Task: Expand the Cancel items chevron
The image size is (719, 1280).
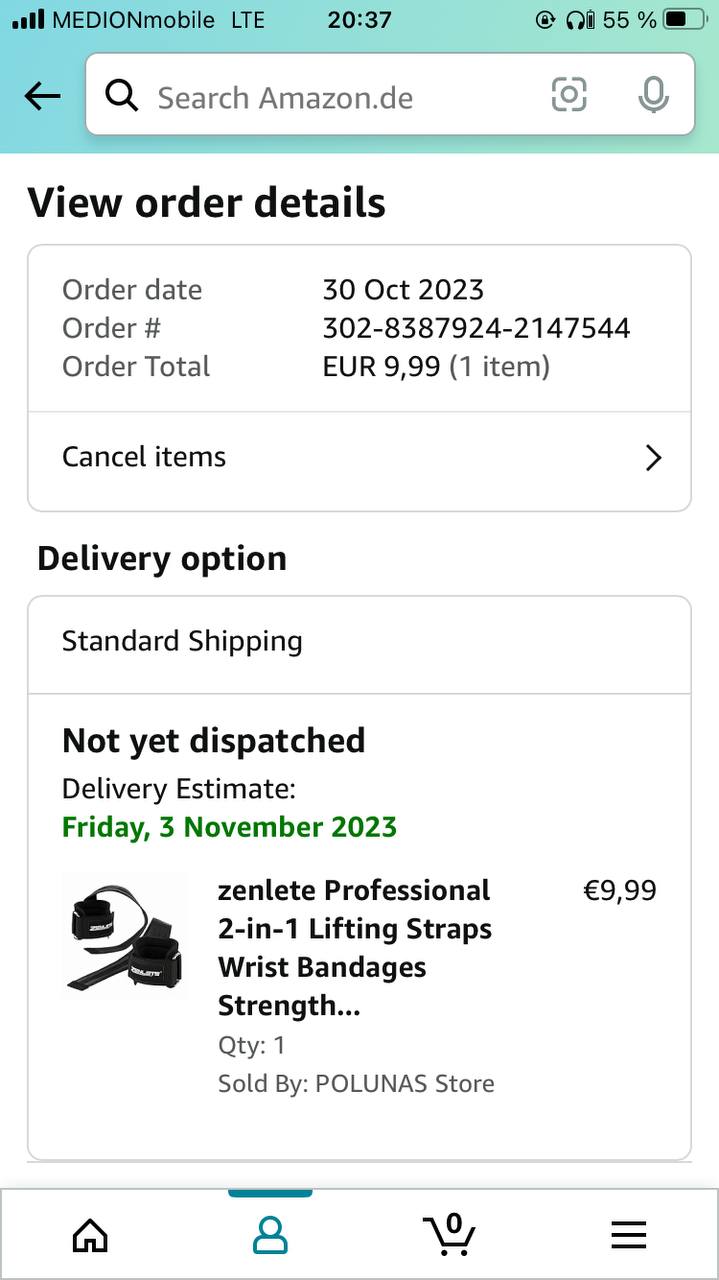Action: tap(653, 458)
